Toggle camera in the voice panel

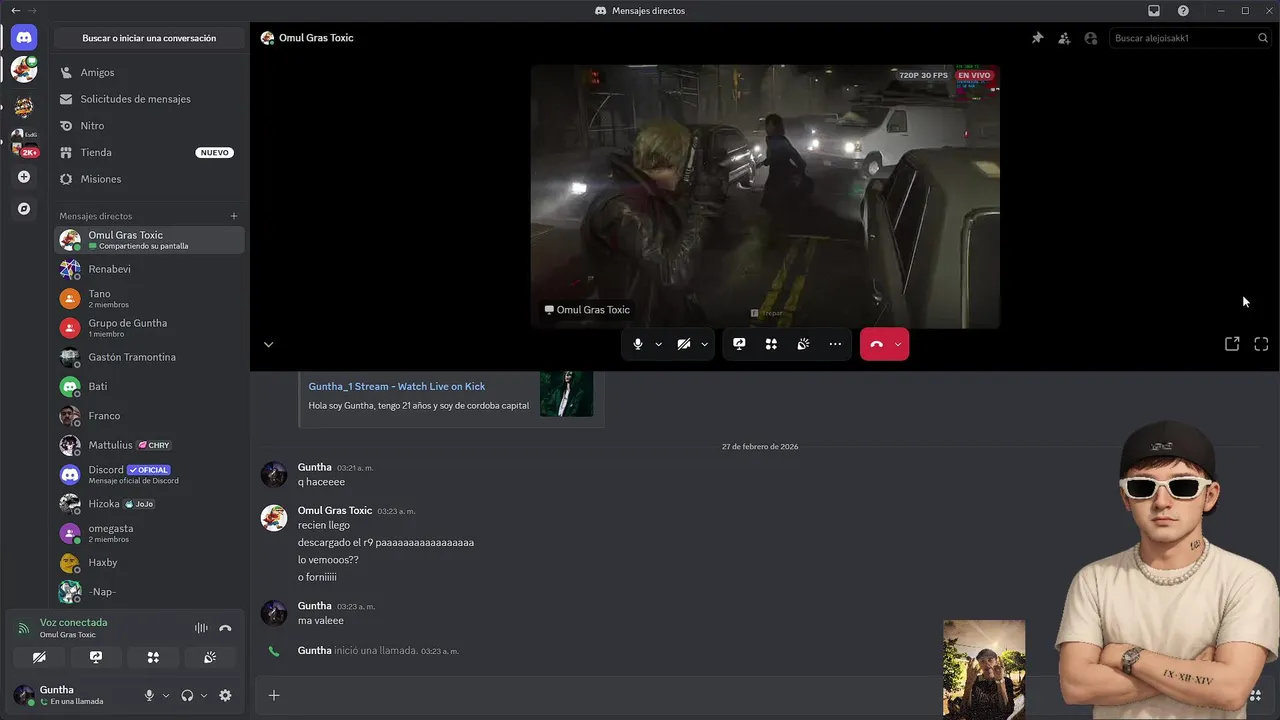pyautogui.click(x=39, y=657)
